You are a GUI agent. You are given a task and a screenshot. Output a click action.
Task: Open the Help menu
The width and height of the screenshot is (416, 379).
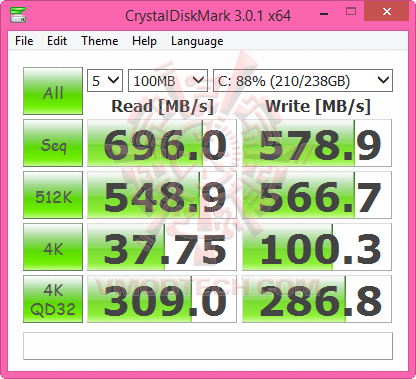tap(144, 41)
